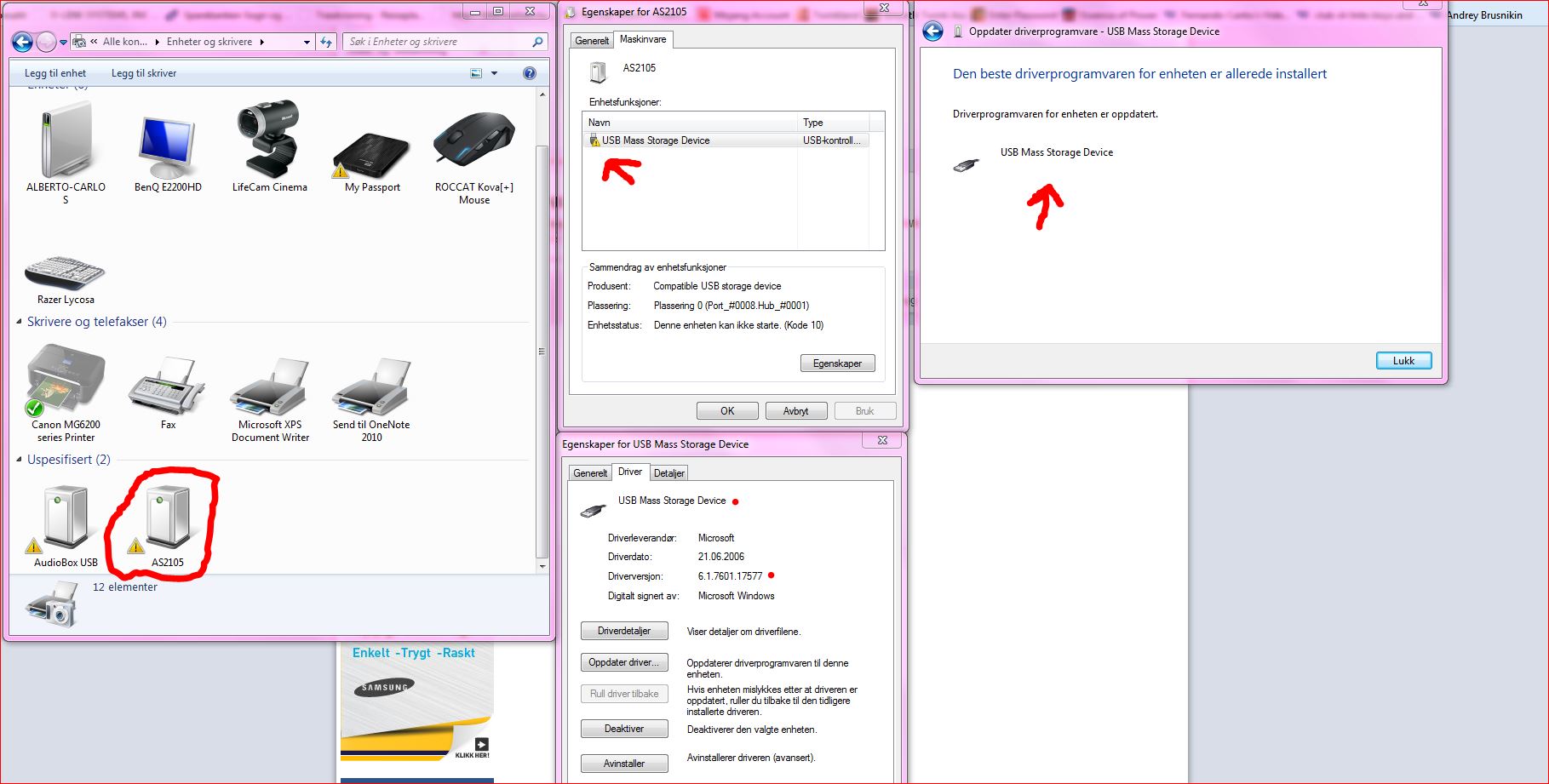Click the change view icon

click(476, 73)
